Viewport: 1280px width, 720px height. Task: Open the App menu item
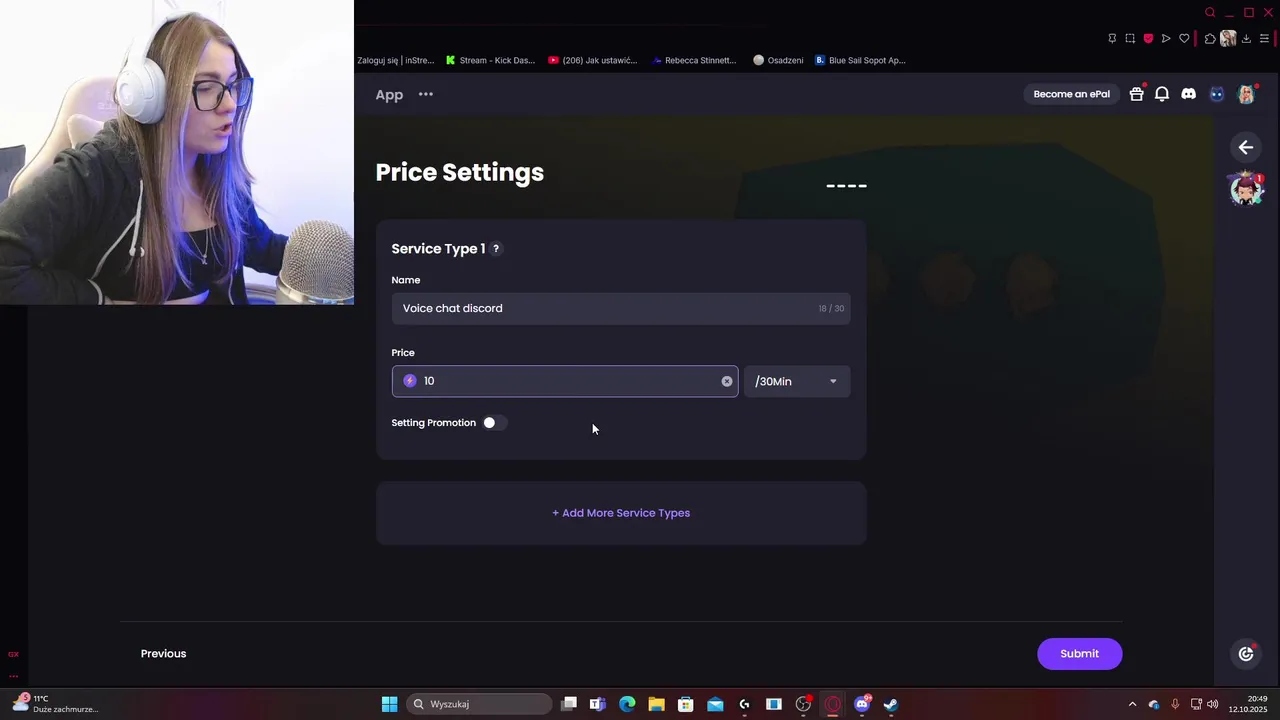(x=389, y=94)
